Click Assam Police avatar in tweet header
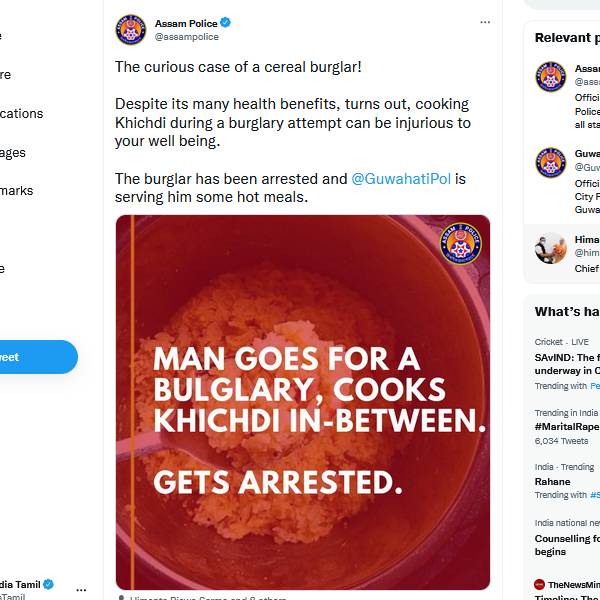600x600 pixels. (131, 29)
